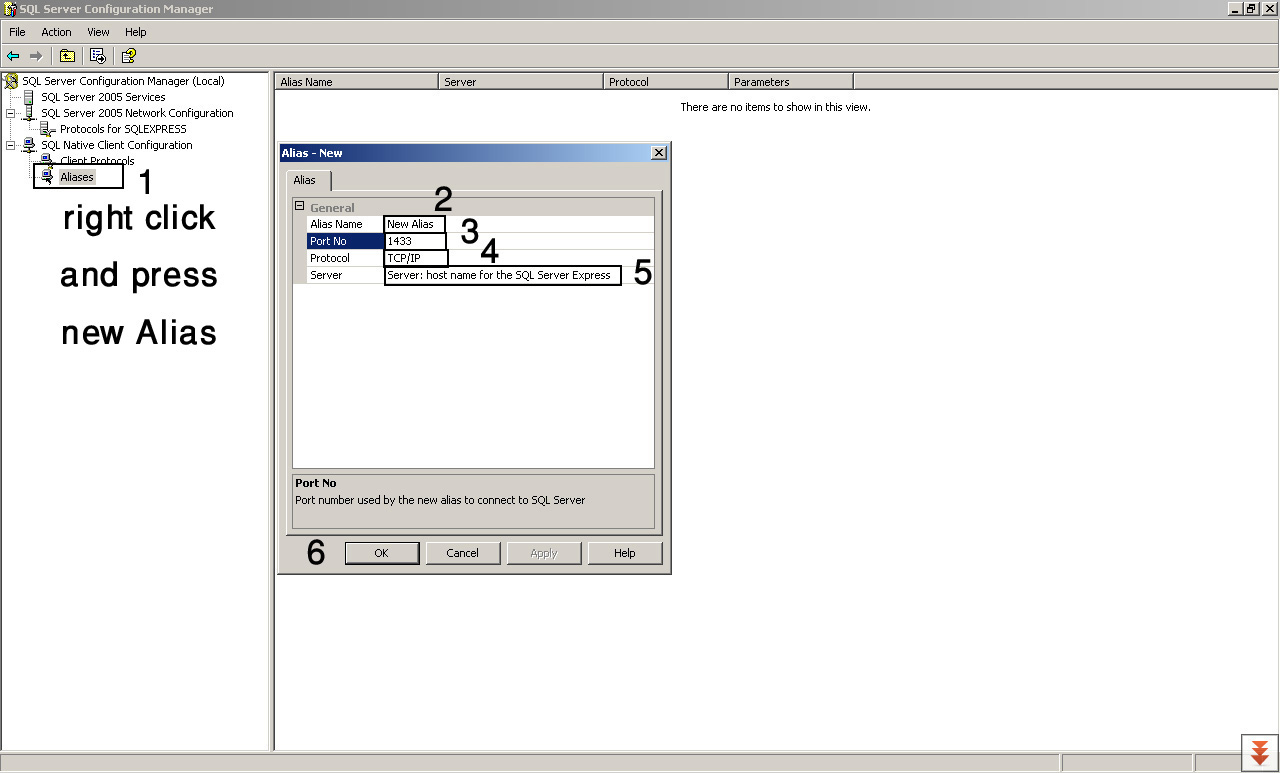Click the OK button
This screenshot has height=773, width=1280.
[x=381, y=553]
